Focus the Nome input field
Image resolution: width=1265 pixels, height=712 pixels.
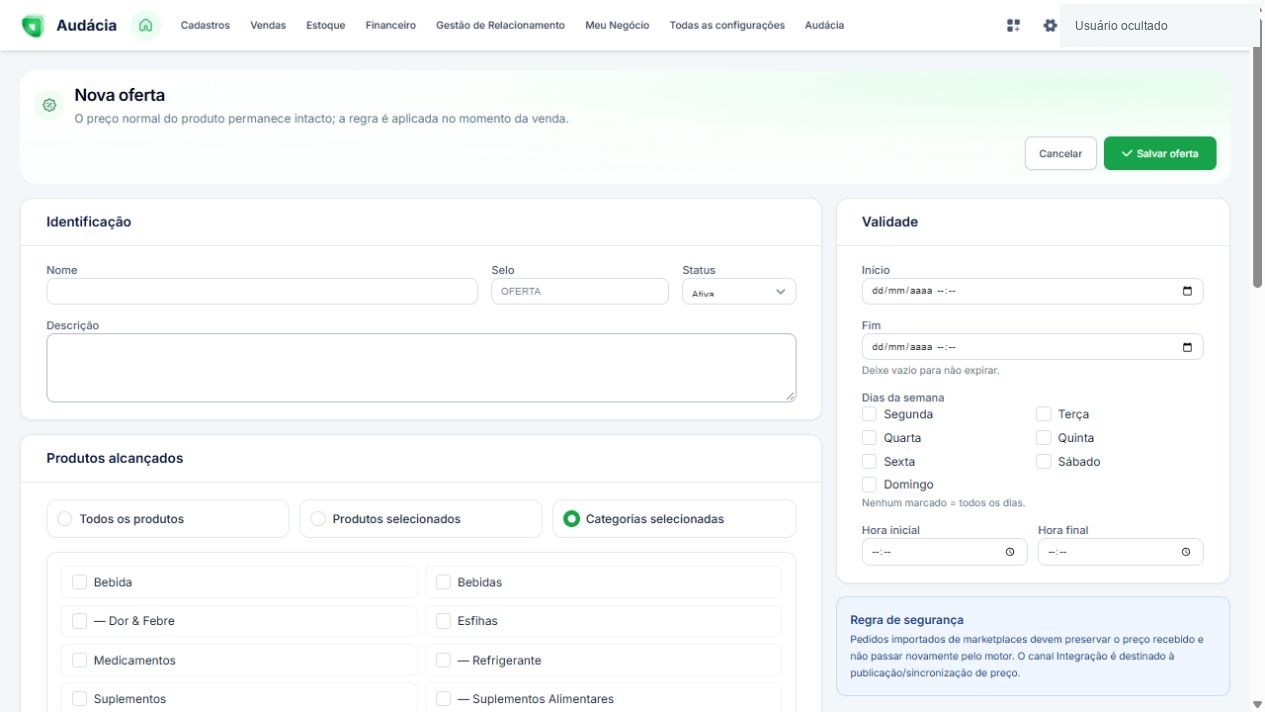[262, 291]
